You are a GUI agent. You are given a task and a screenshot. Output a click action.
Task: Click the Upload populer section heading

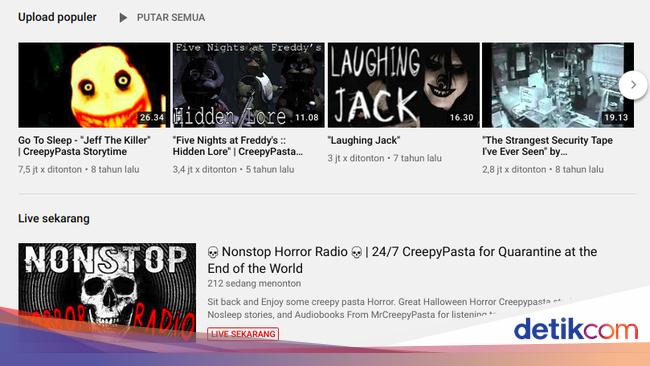pyautogui.click(x=57, y=17)
